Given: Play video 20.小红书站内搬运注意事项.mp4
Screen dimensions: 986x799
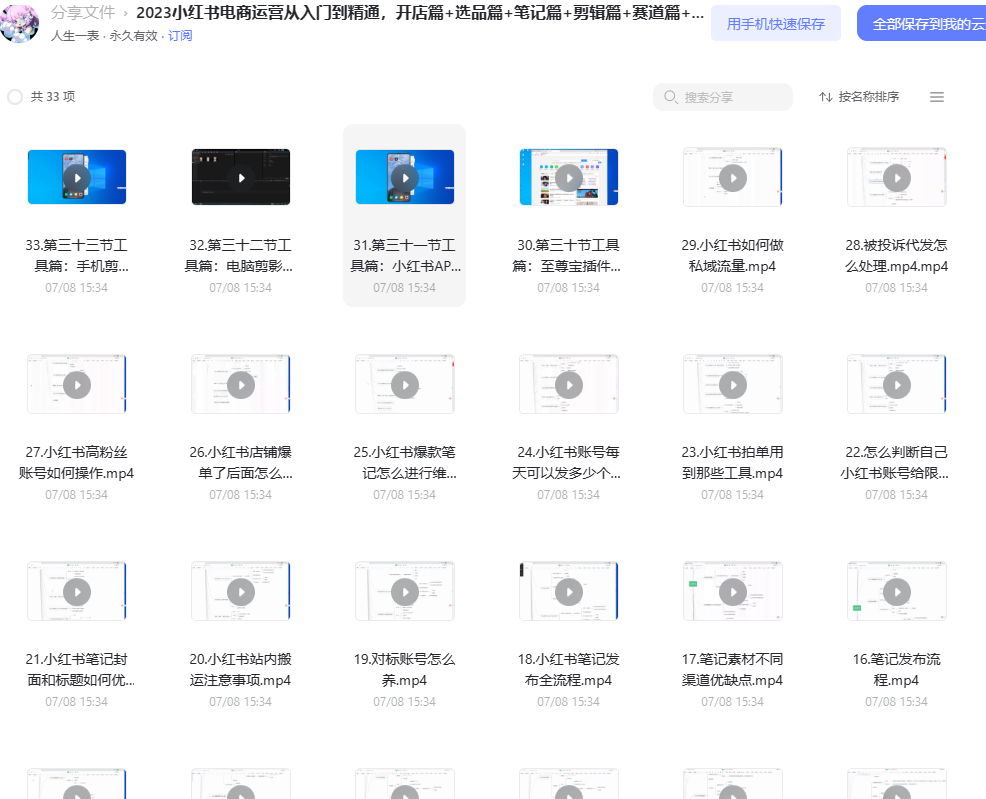Looking at the screenshot, I should coord(241,592).
